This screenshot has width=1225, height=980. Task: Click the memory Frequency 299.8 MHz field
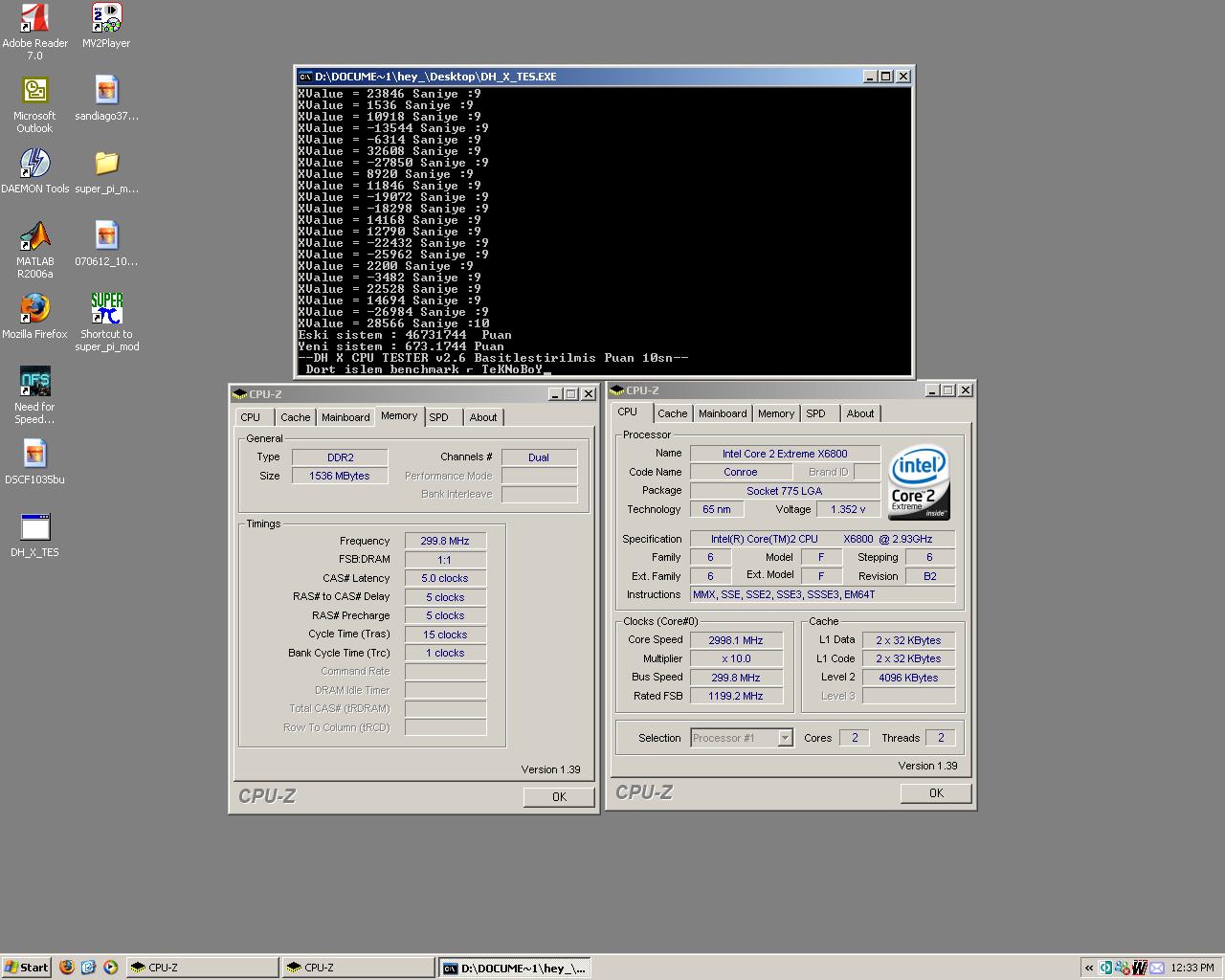click(x=445, y=541)
